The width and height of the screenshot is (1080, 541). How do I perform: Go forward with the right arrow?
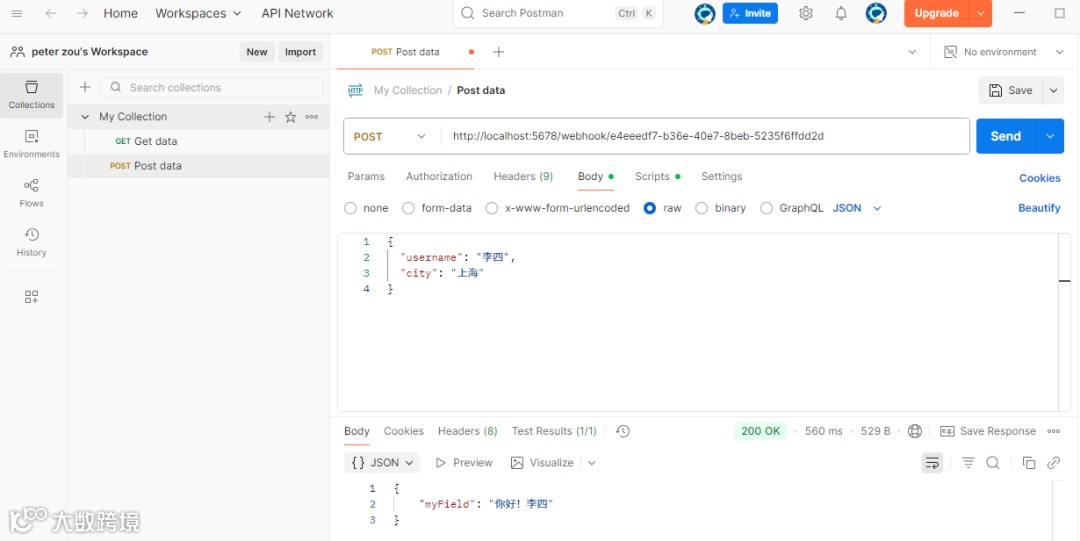[83, 14]
